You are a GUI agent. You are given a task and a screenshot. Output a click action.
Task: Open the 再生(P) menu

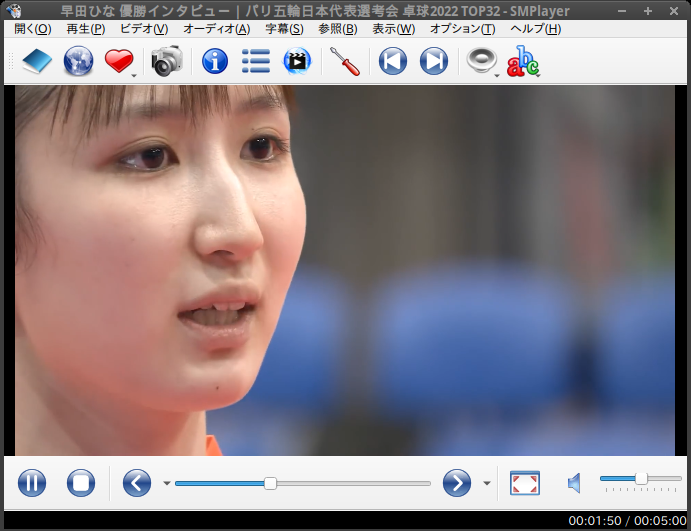click(86, 29)
